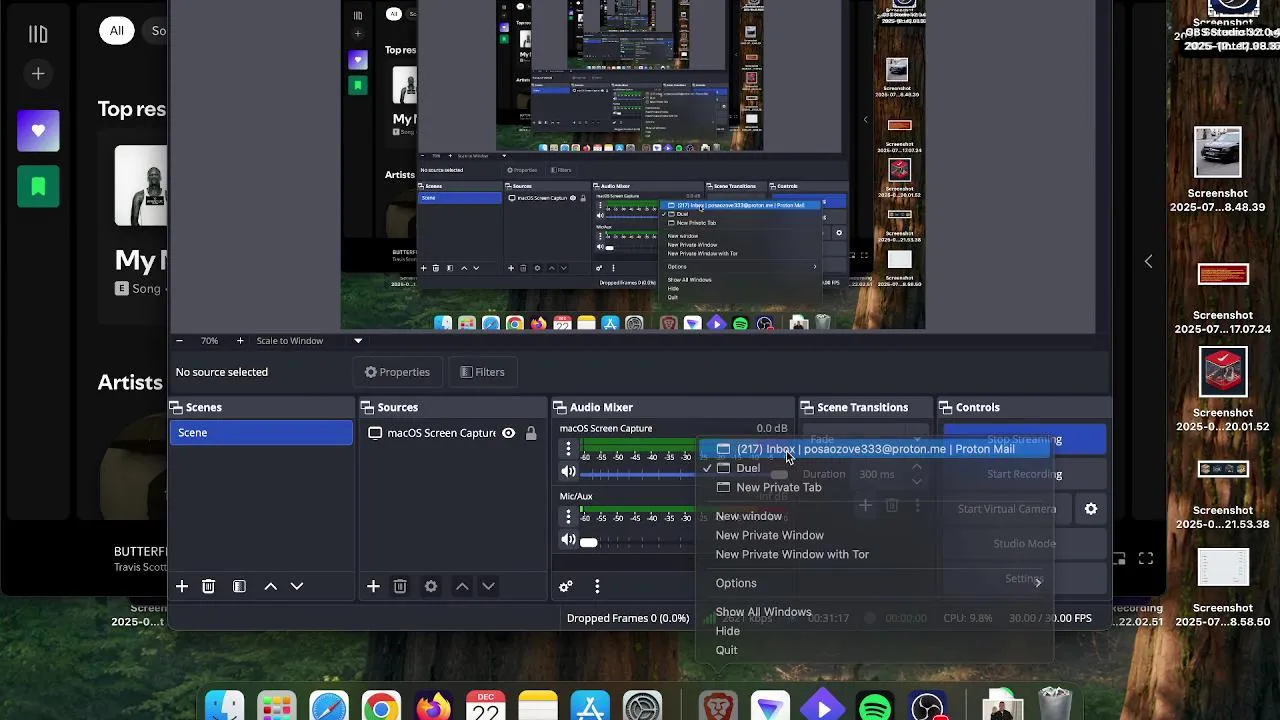Open Audio Mixer bottom three-dot menu
1280x720 pixels.
pos(597,586)
